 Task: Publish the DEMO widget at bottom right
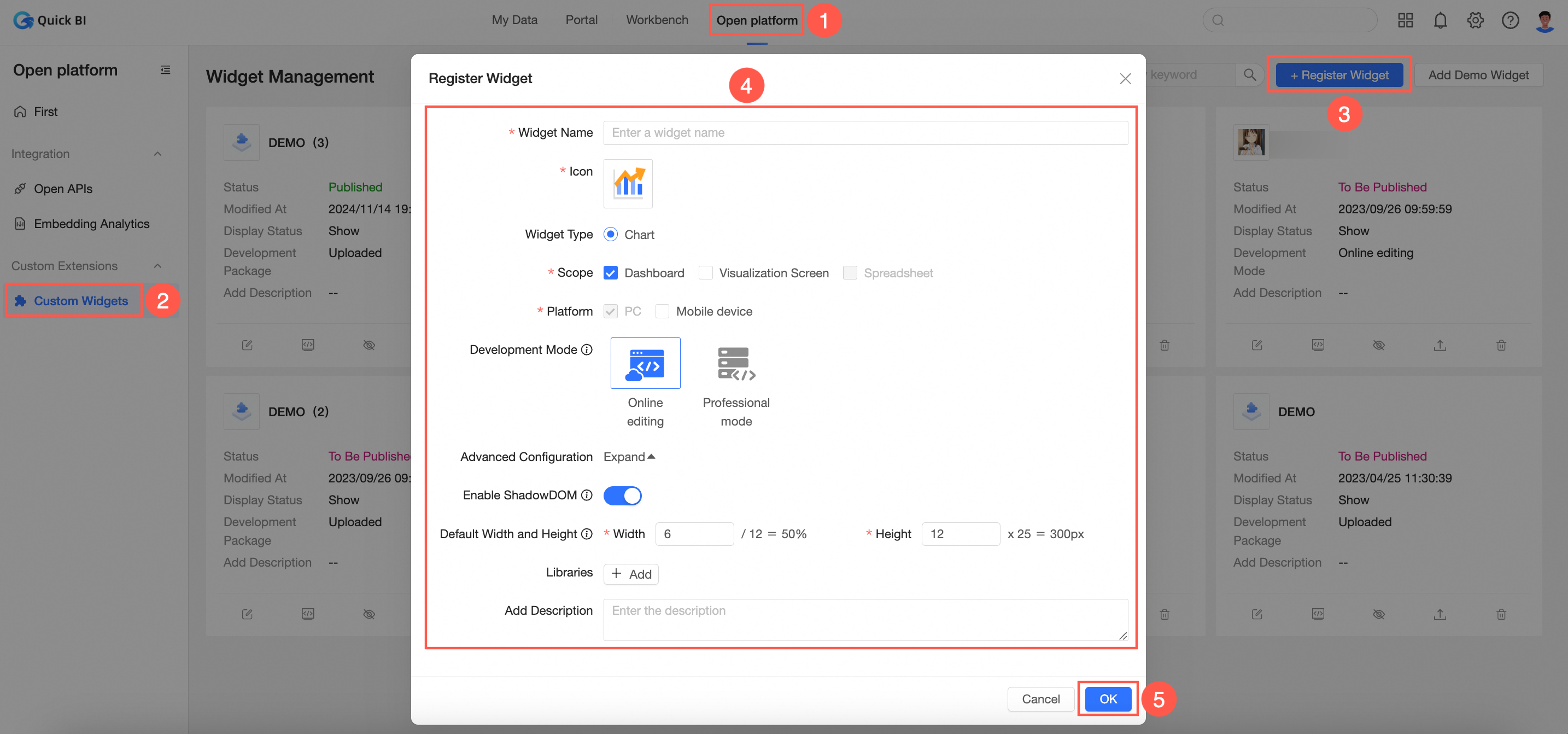1440,614
